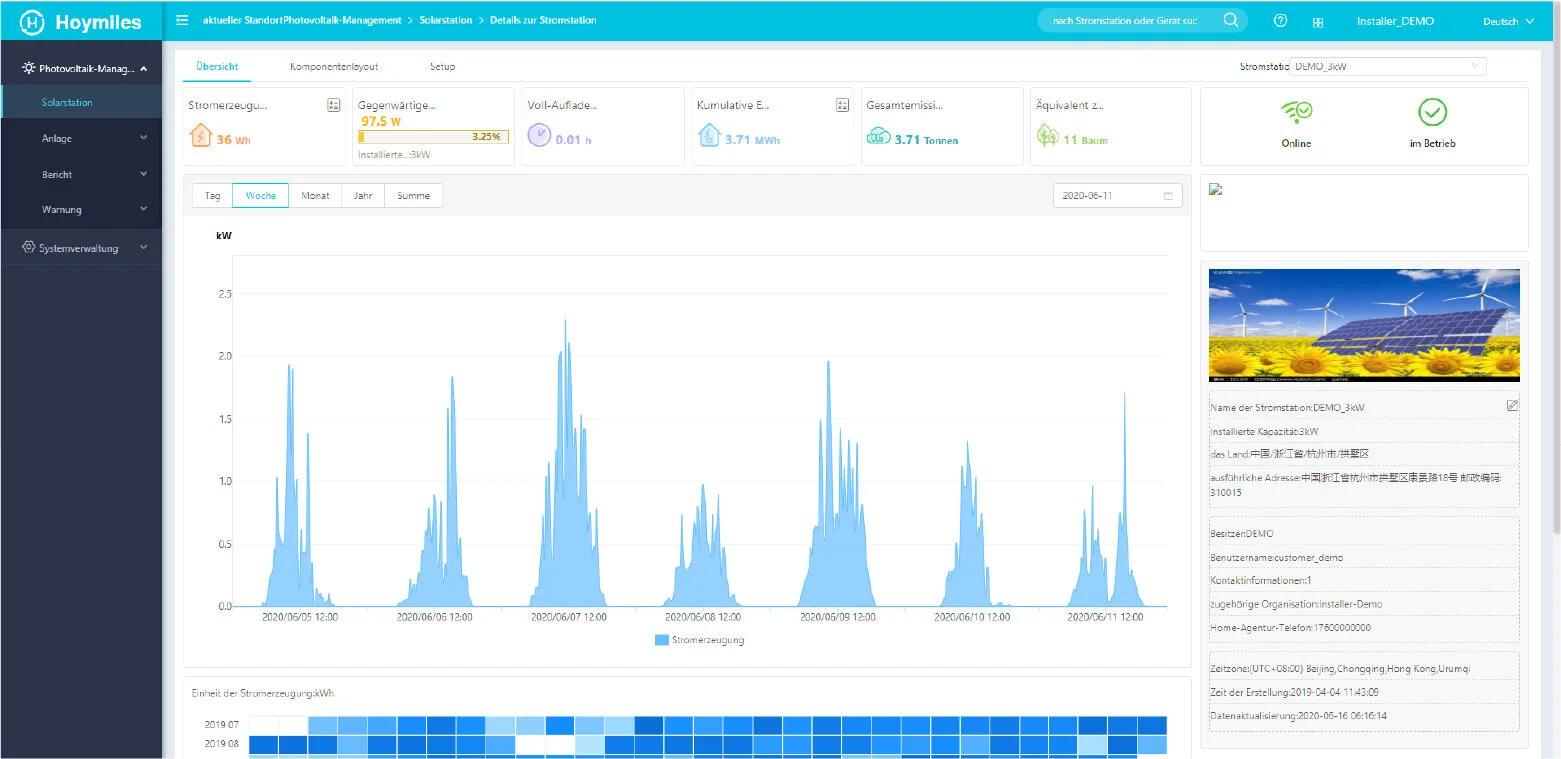
Task: Click the 0.01 h Voll-Auflade value
Action: [574, 140]
